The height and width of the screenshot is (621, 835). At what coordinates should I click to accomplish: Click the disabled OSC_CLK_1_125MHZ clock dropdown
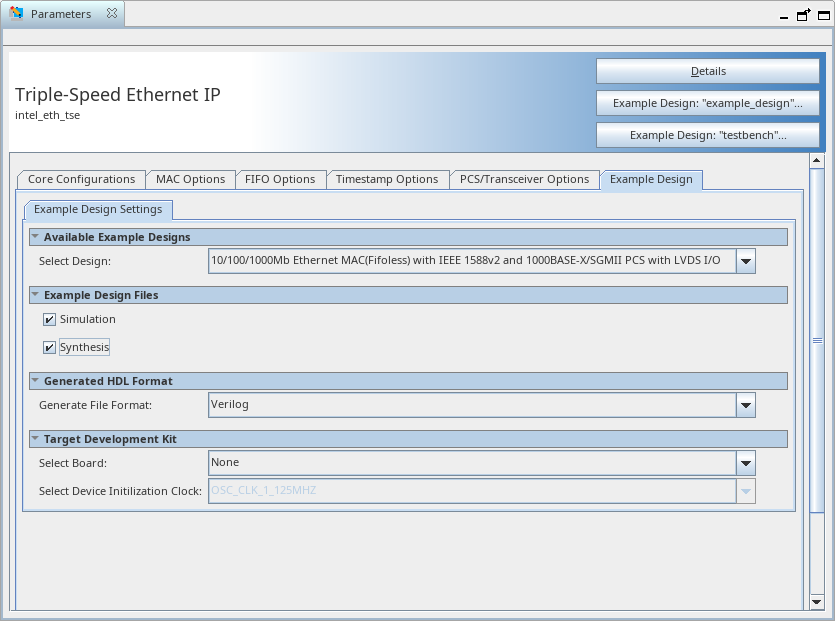point(481,491)
